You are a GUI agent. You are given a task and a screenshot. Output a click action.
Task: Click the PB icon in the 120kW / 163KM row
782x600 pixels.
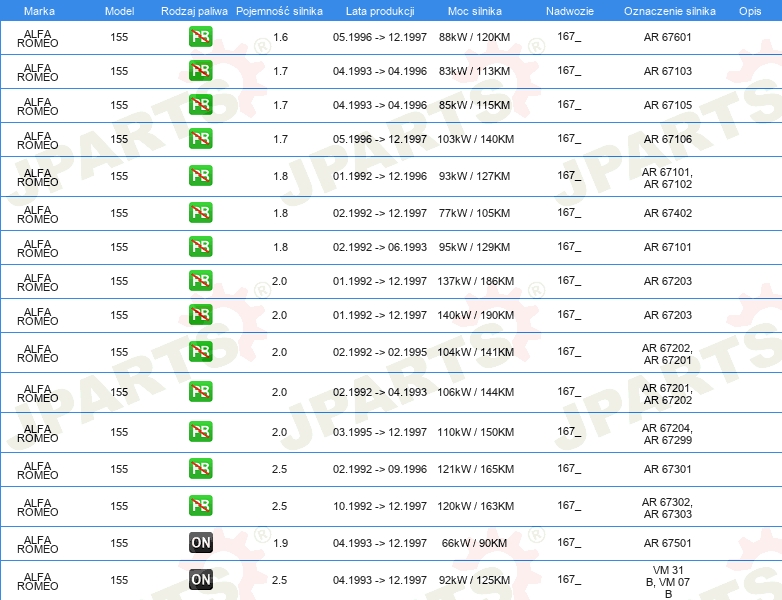point(200,506)
